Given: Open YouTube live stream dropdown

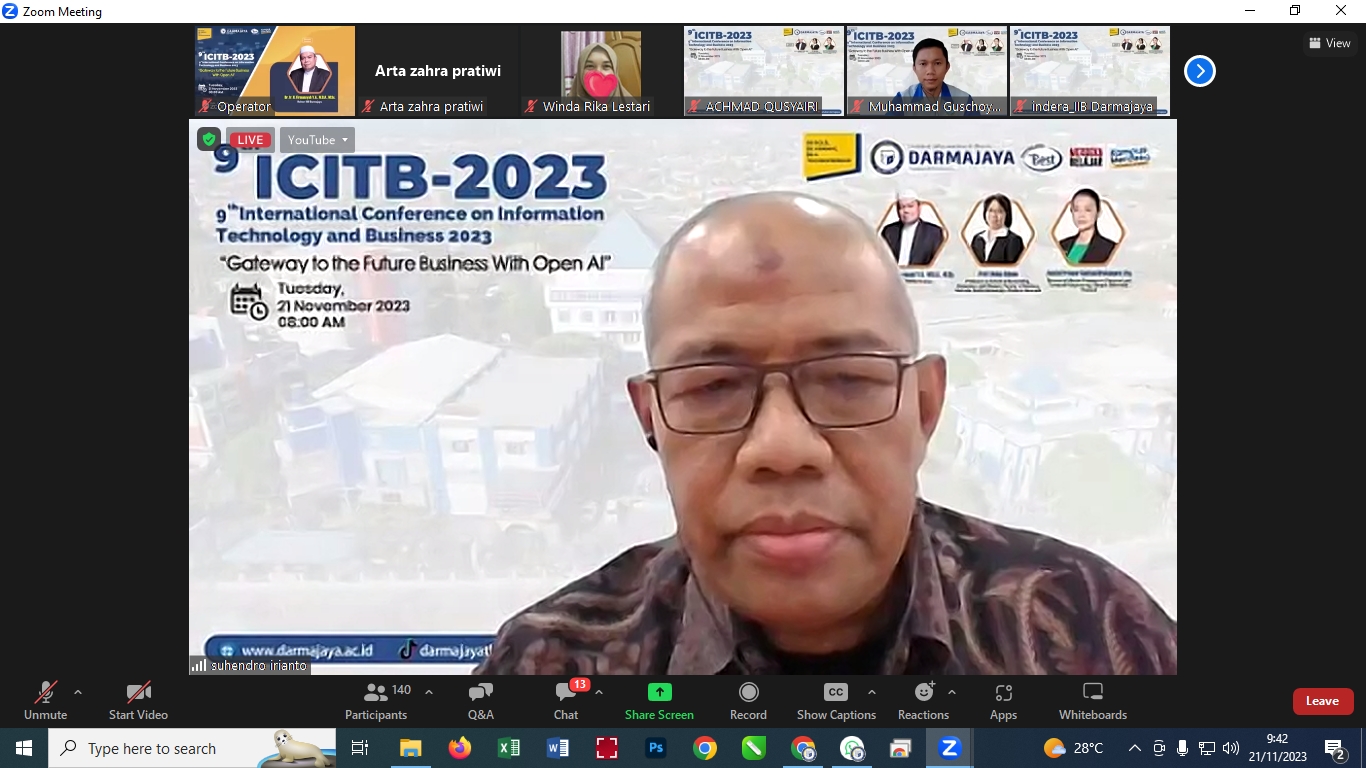Looking at the screenshot, I should click(317, 140).
